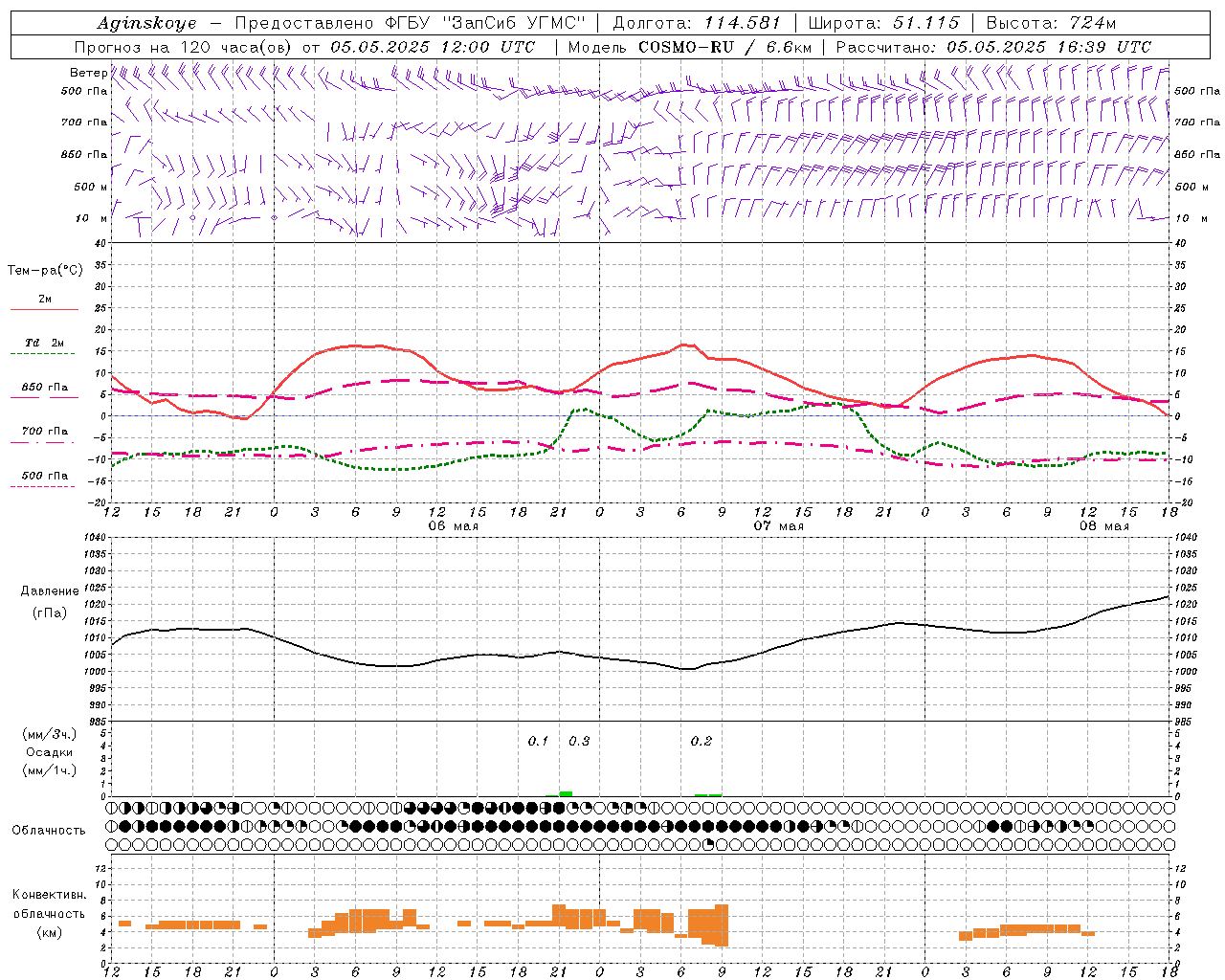Click the 0.3 precipitation amount value
The image size is (1225, 980).
(x=579, y=741)
